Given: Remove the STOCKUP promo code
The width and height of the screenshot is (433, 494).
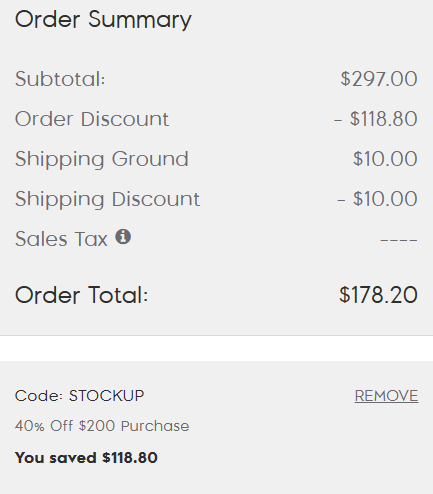Looking at the screenshot, I should coord(386,396).
